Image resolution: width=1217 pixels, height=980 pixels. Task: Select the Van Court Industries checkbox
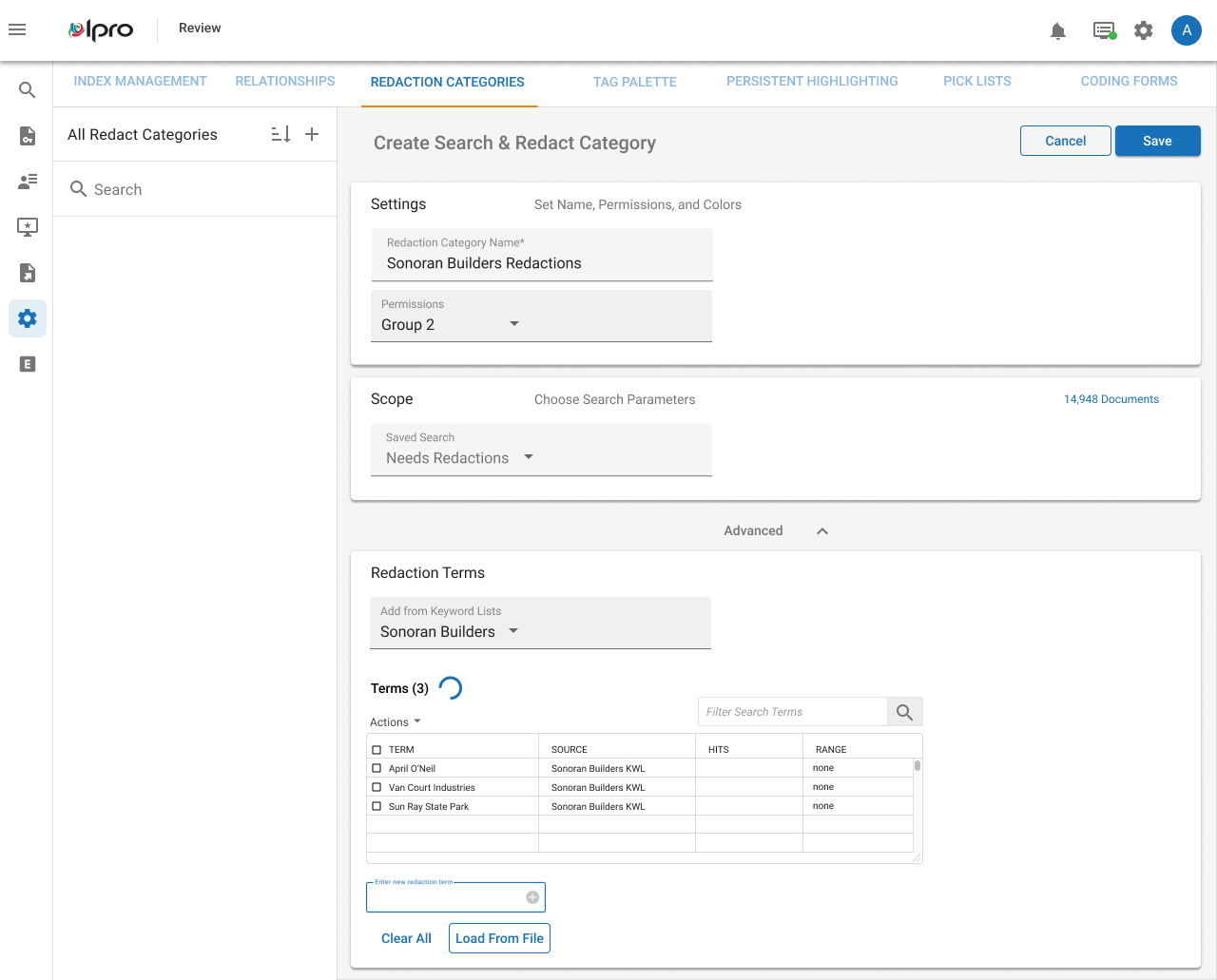point(375,787)
